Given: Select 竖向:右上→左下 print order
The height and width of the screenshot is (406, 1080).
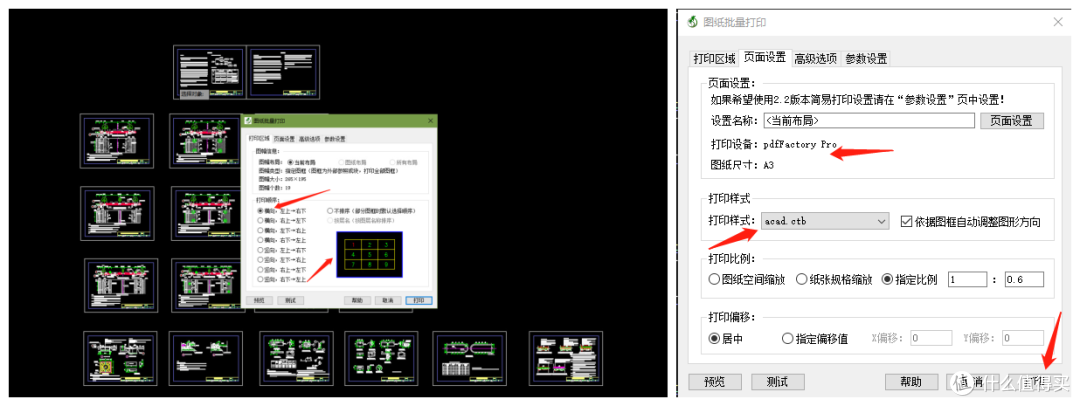Looking at the screenshot, I should 260,270.
